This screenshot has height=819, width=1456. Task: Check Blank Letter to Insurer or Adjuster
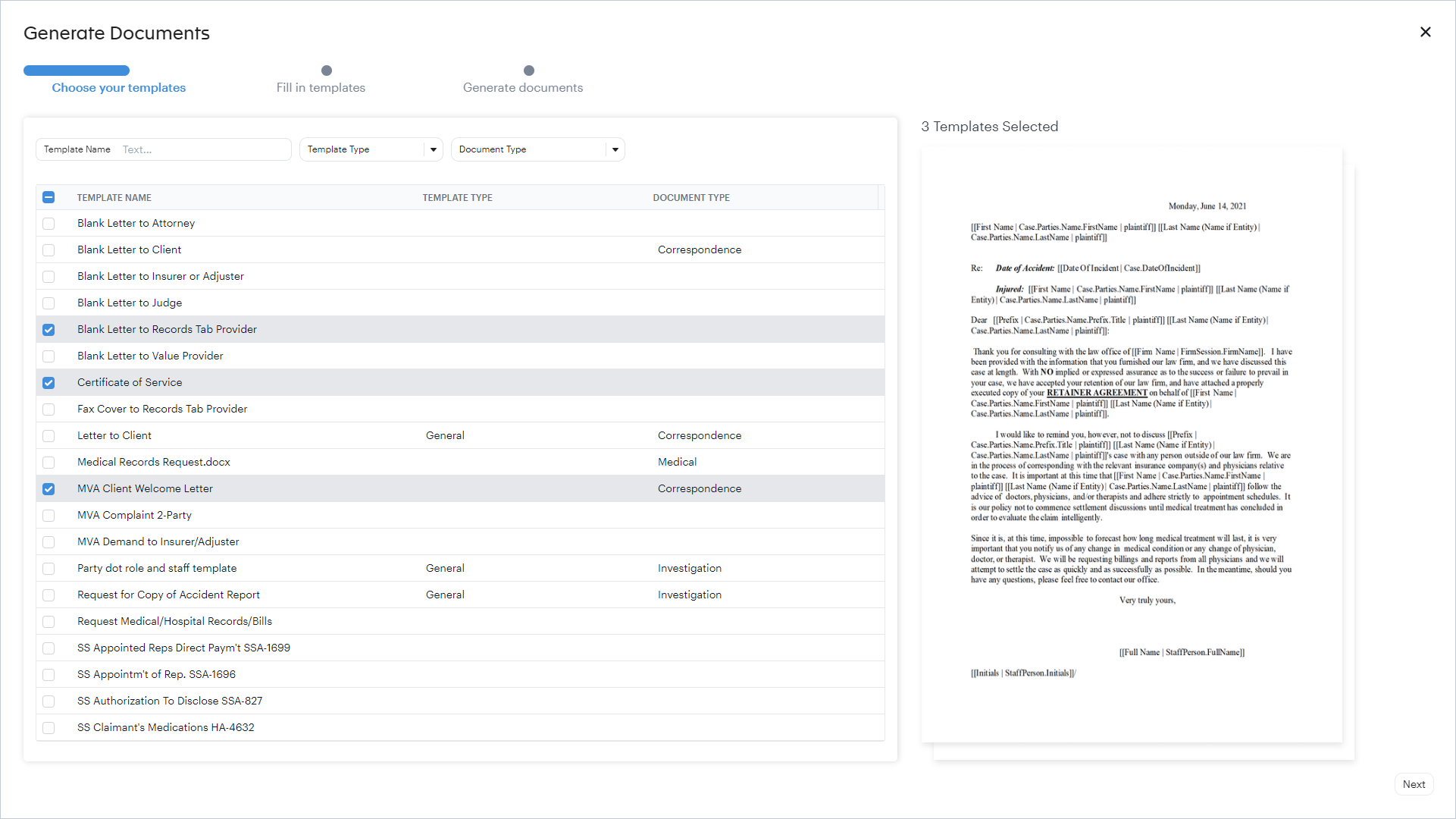[49, 277]
